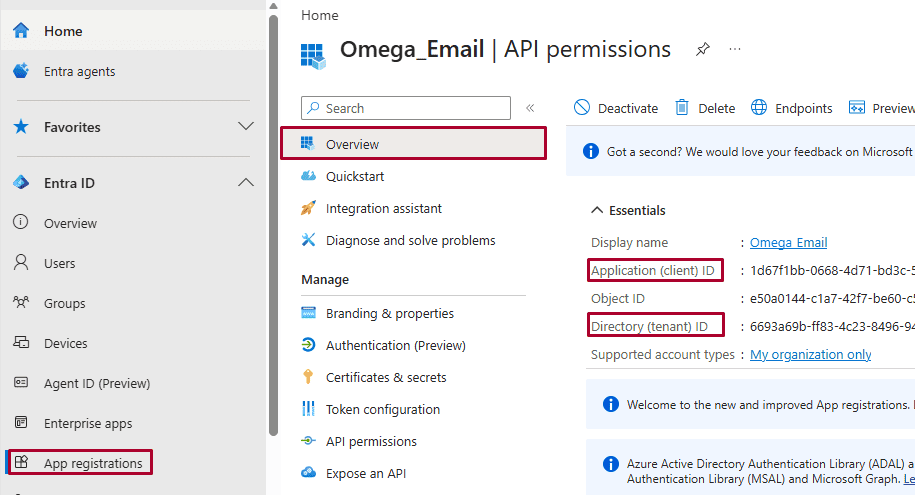This screenshot has height=495, width=915.
Task: Click the Delete trash can icon
Action: coord(682,107)
